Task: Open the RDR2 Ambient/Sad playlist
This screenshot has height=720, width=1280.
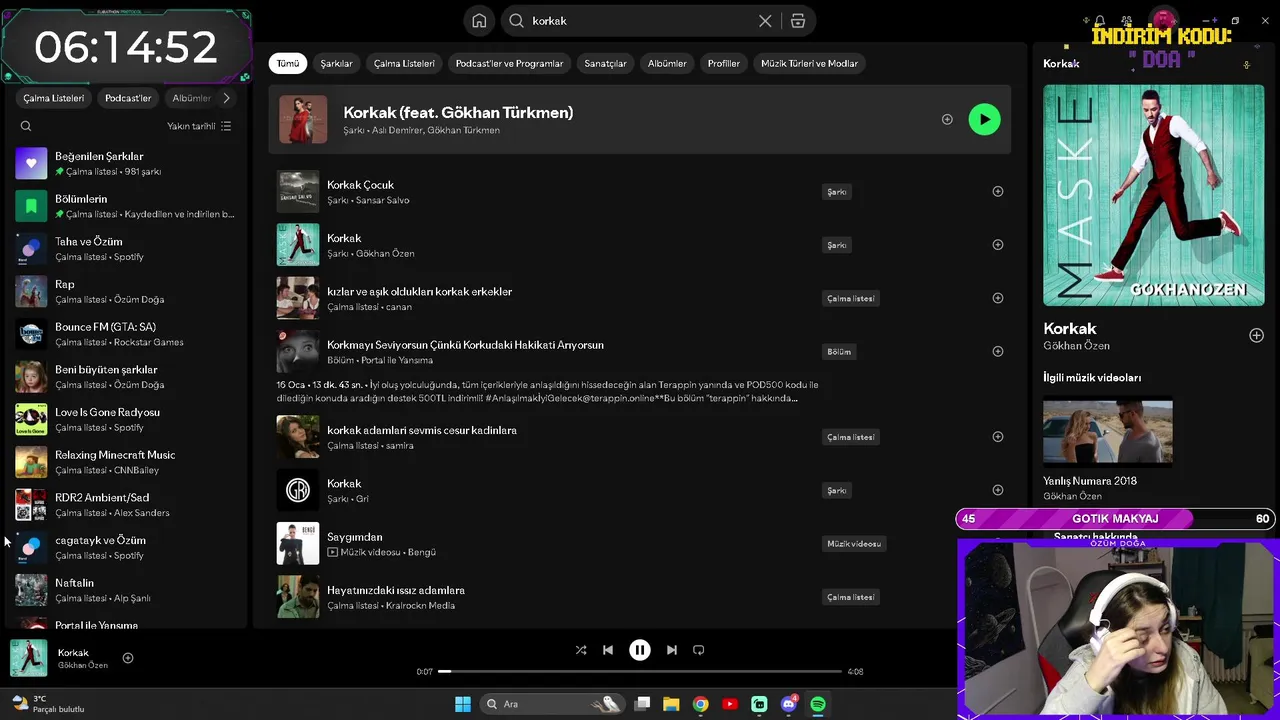Action: (125, 505)
